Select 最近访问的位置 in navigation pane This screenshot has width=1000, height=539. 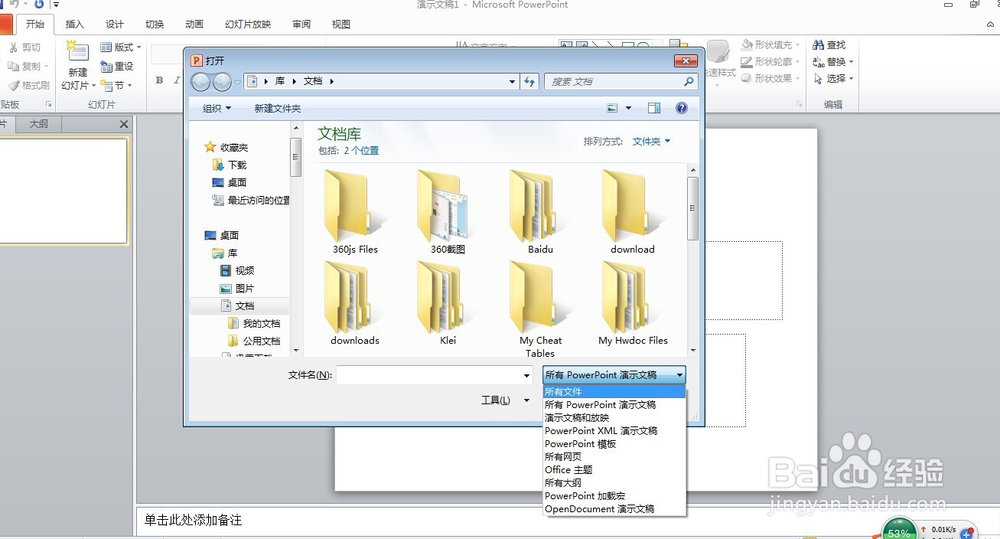(x=252, y=200)
